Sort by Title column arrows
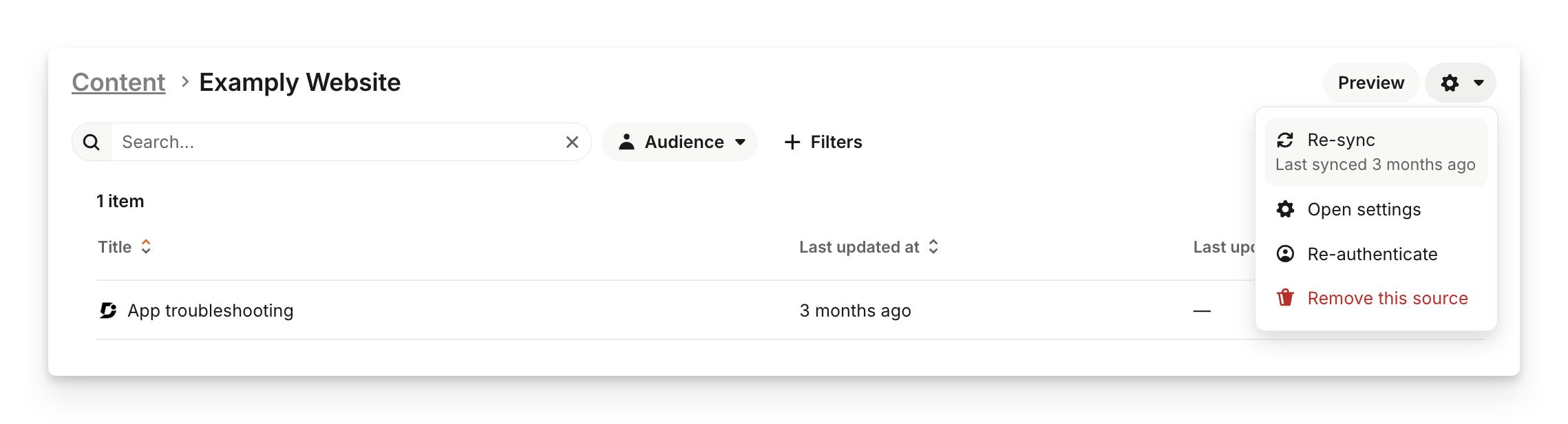The width and height of the screenshot is (1568, 424). coord(146,247)
